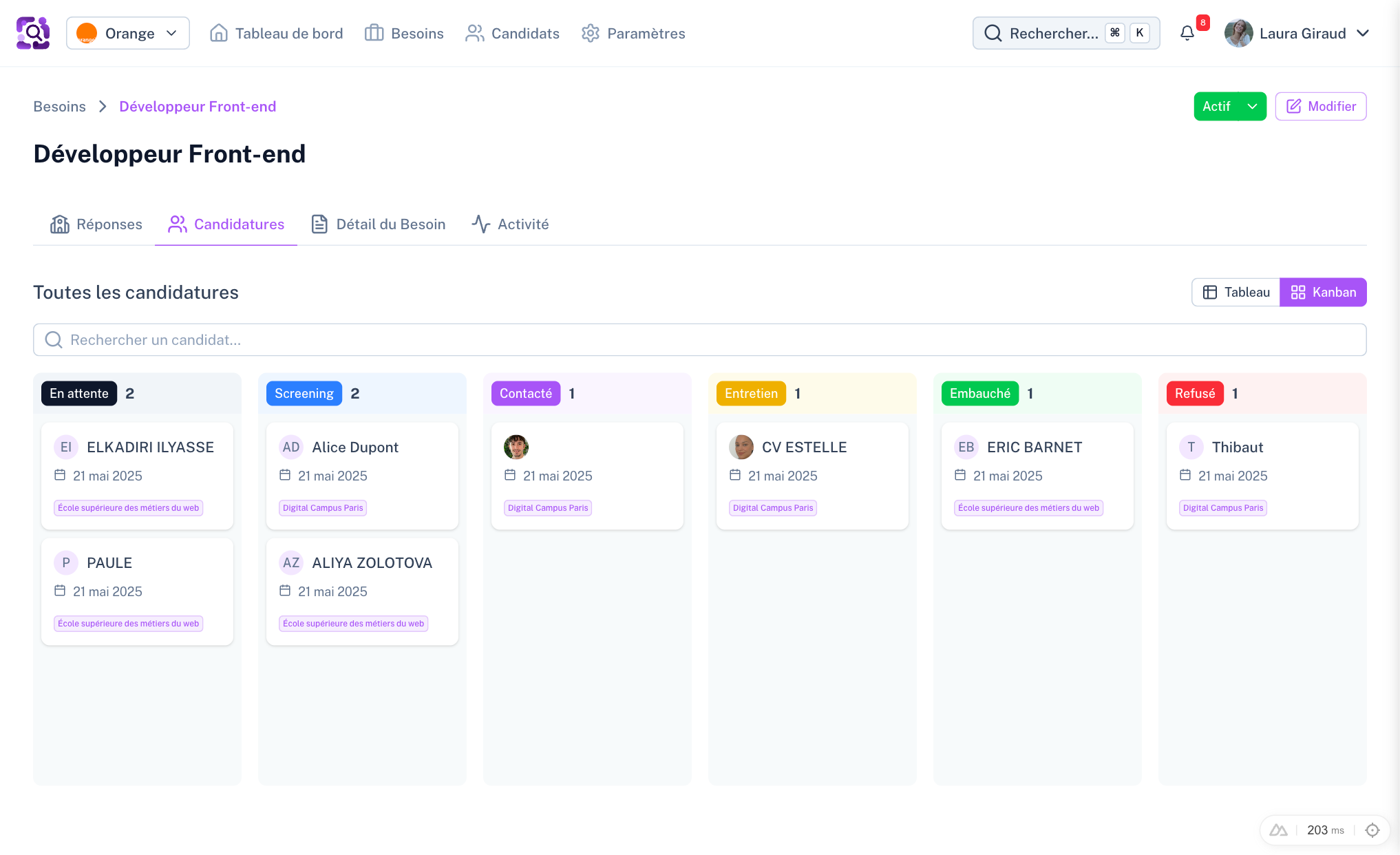Go to Besoins breadcrumb link
The width and height of the screenshot is (1400, 855).
[x=60, y=106]
